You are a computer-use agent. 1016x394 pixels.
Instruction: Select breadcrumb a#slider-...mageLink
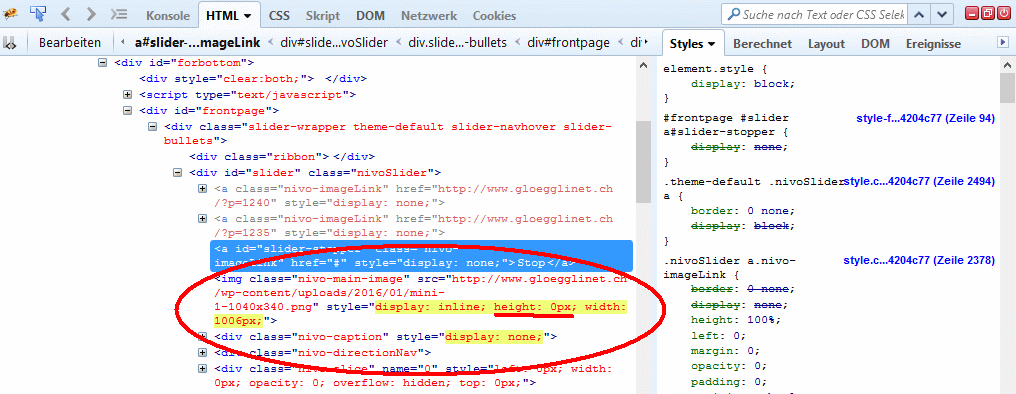(198, 43)
